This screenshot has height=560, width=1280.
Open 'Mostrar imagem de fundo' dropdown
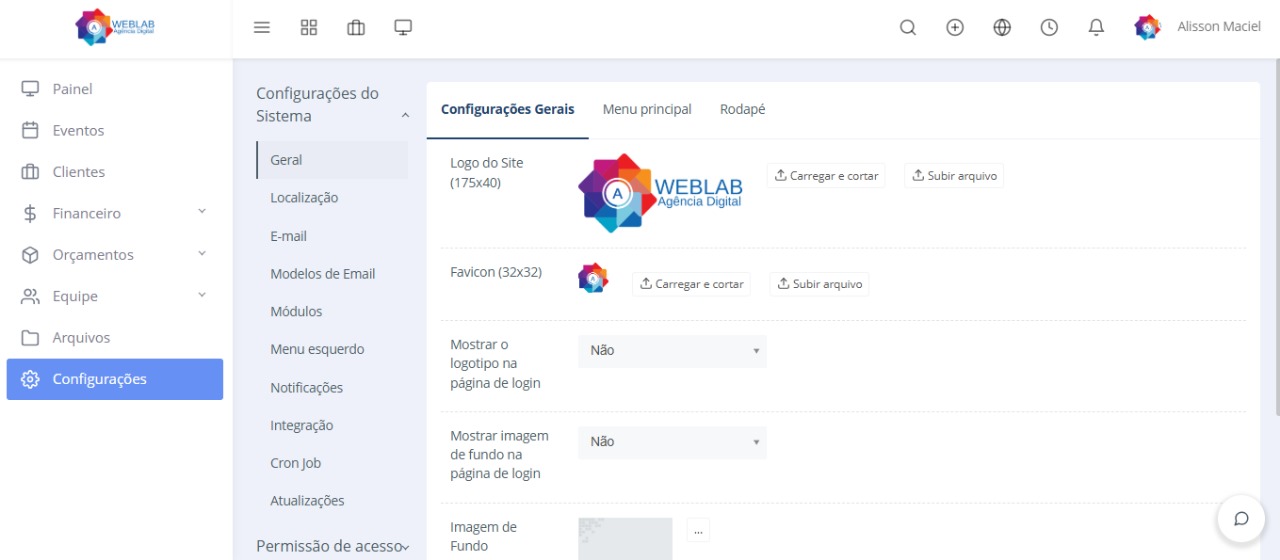[672, 442]
